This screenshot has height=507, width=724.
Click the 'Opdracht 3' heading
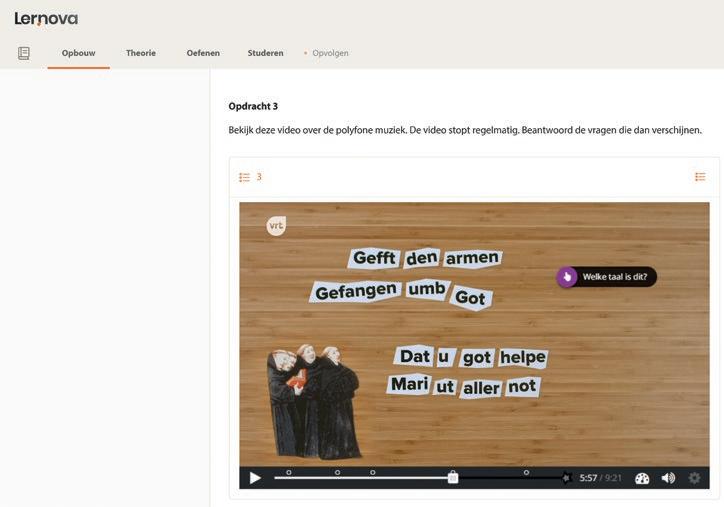point(253,106)
